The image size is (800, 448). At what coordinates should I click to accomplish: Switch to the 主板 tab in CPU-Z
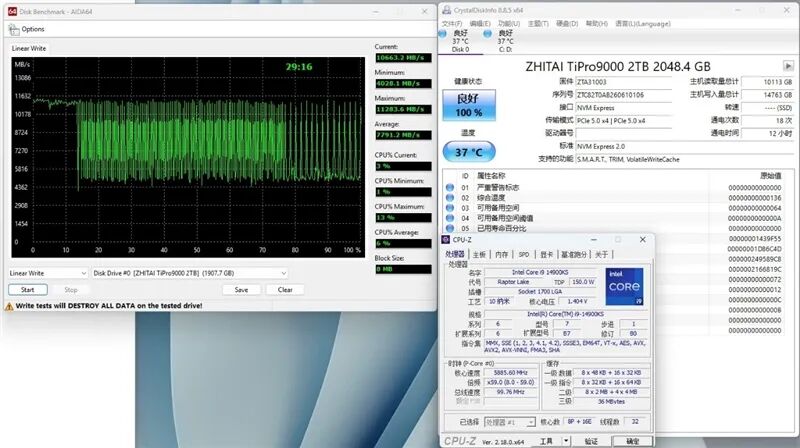coord(479,255)
